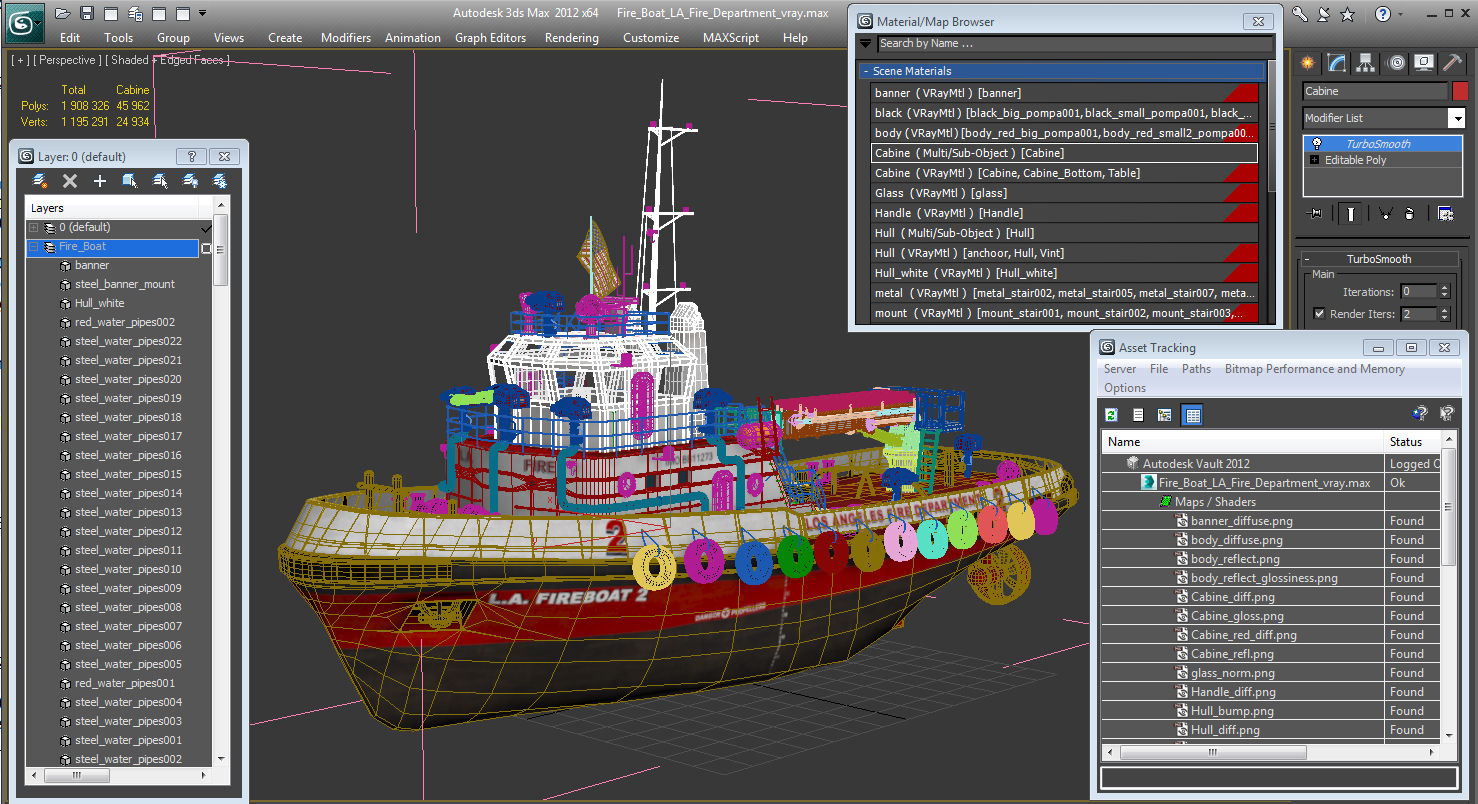Image resolution: width=1478 pixels, height=804 pixels.
Task: Toggle the Fire_Boat layer checkbox
Action: (206, 248)
